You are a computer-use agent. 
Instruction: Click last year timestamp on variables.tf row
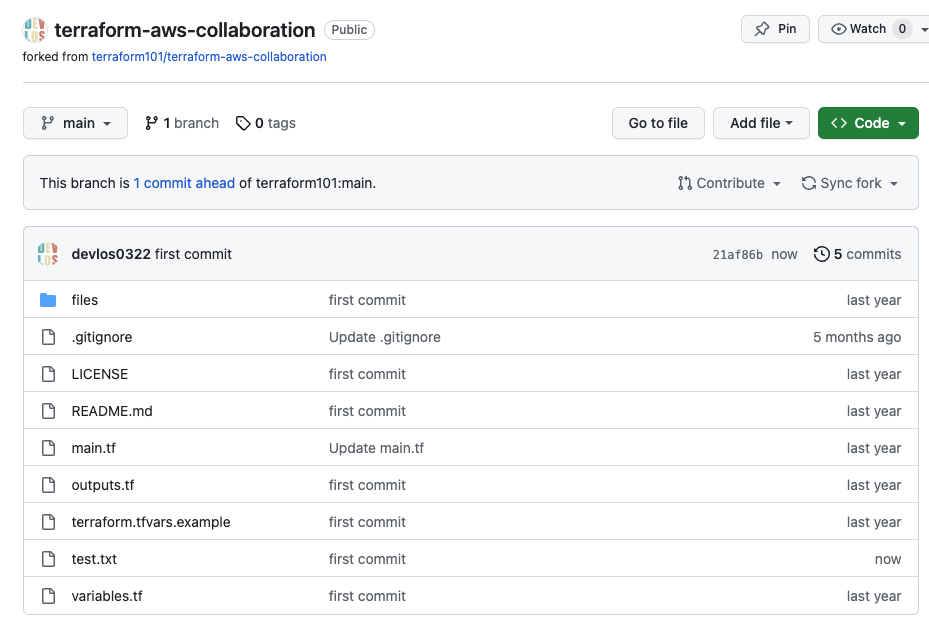click(x=874, y=596)
